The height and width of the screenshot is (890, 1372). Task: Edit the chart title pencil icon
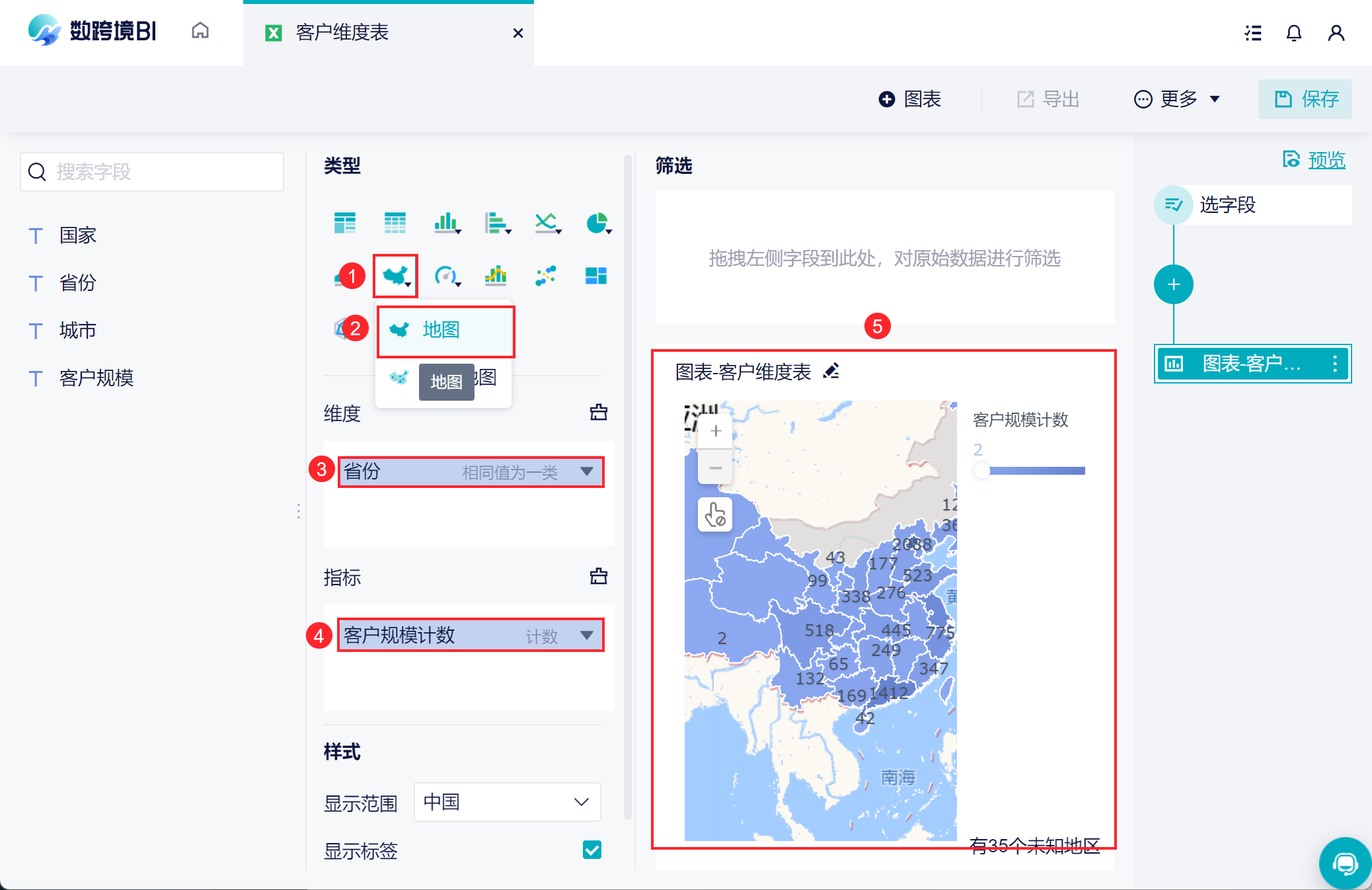tap(831, 371)
